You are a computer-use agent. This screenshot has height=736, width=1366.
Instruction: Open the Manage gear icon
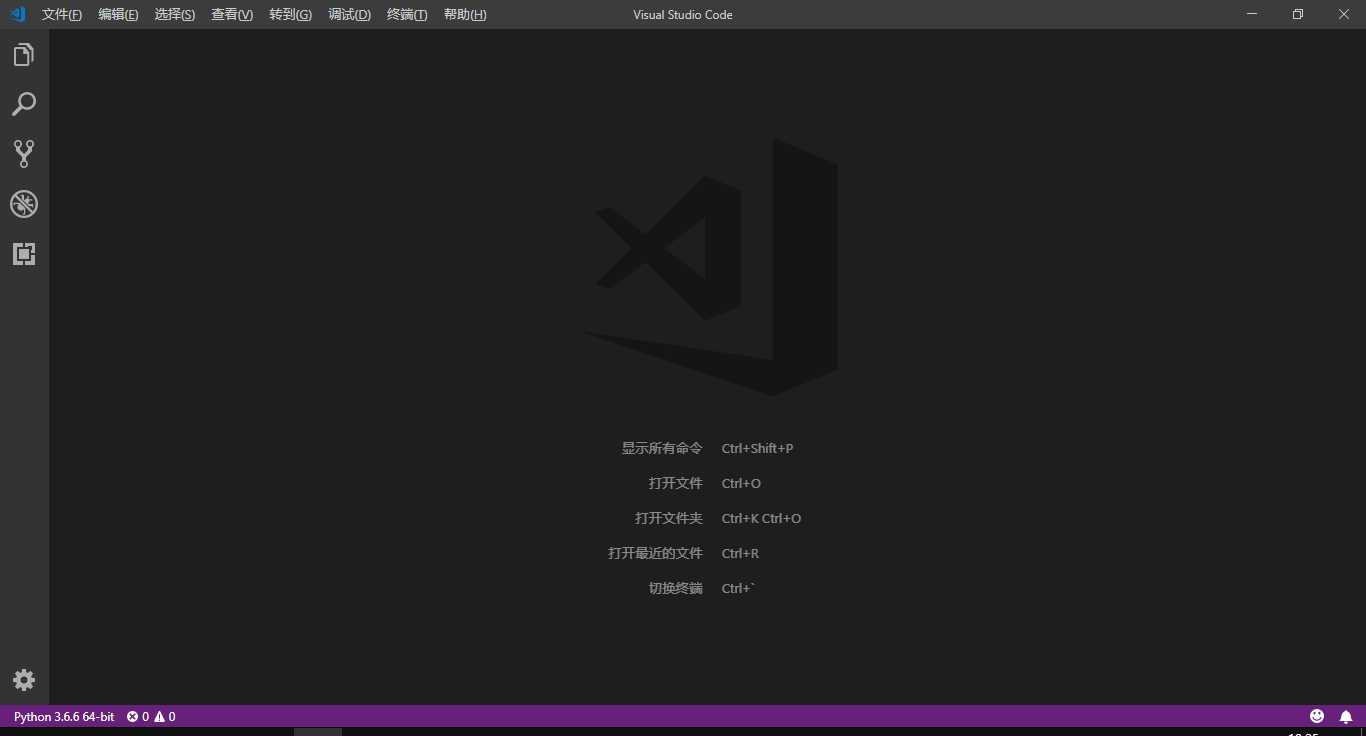[24, 680]
